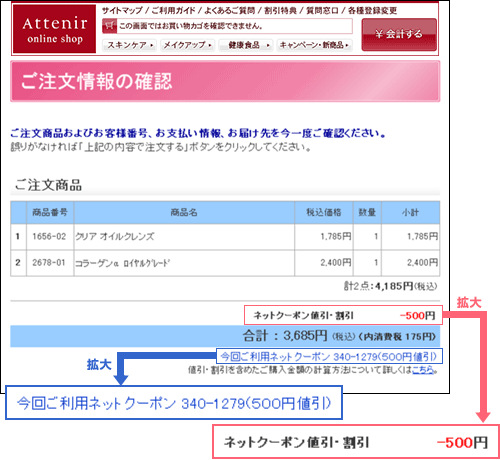This screenshot has height=460, width=500.
Task: Open the 質問窓口 link
Action: 322,11
